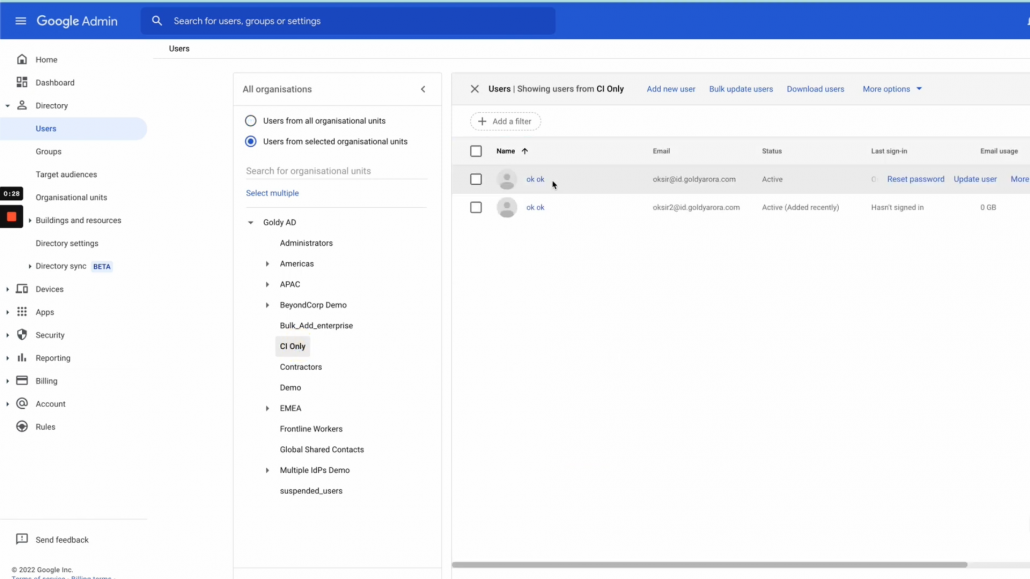Viewport: 1030px width, 579px height.
Task: Click the Home icon in sidebar
Action: tap(22, 60)
